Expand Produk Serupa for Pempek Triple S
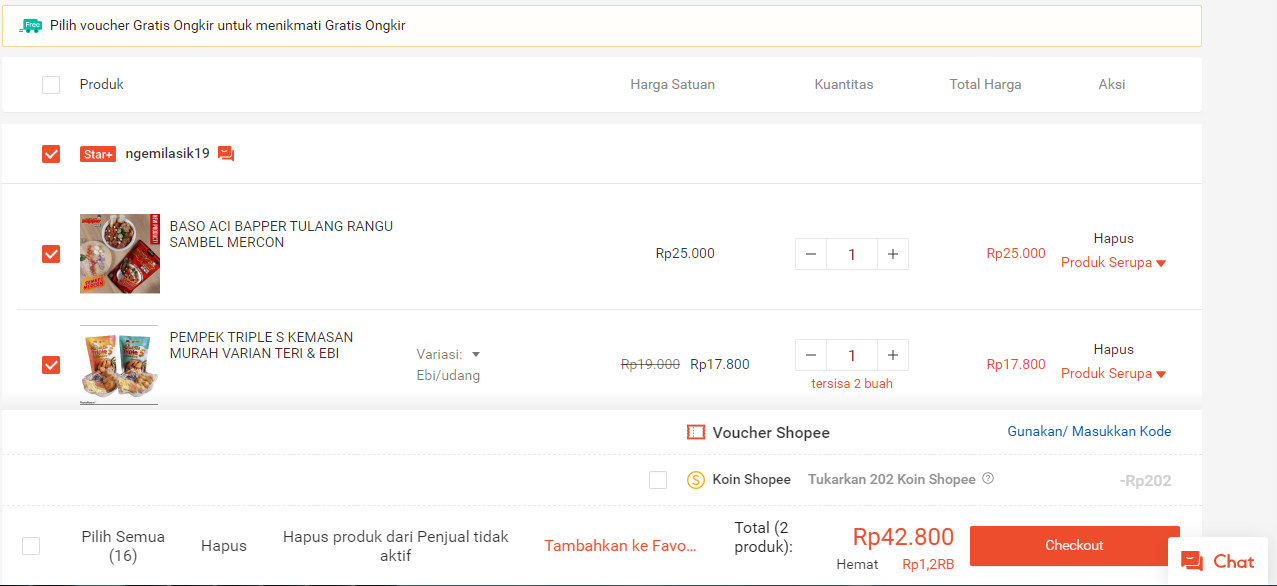Image resolution: width=1277 pixels, height=586 pixels. [x=1113, y=373]
